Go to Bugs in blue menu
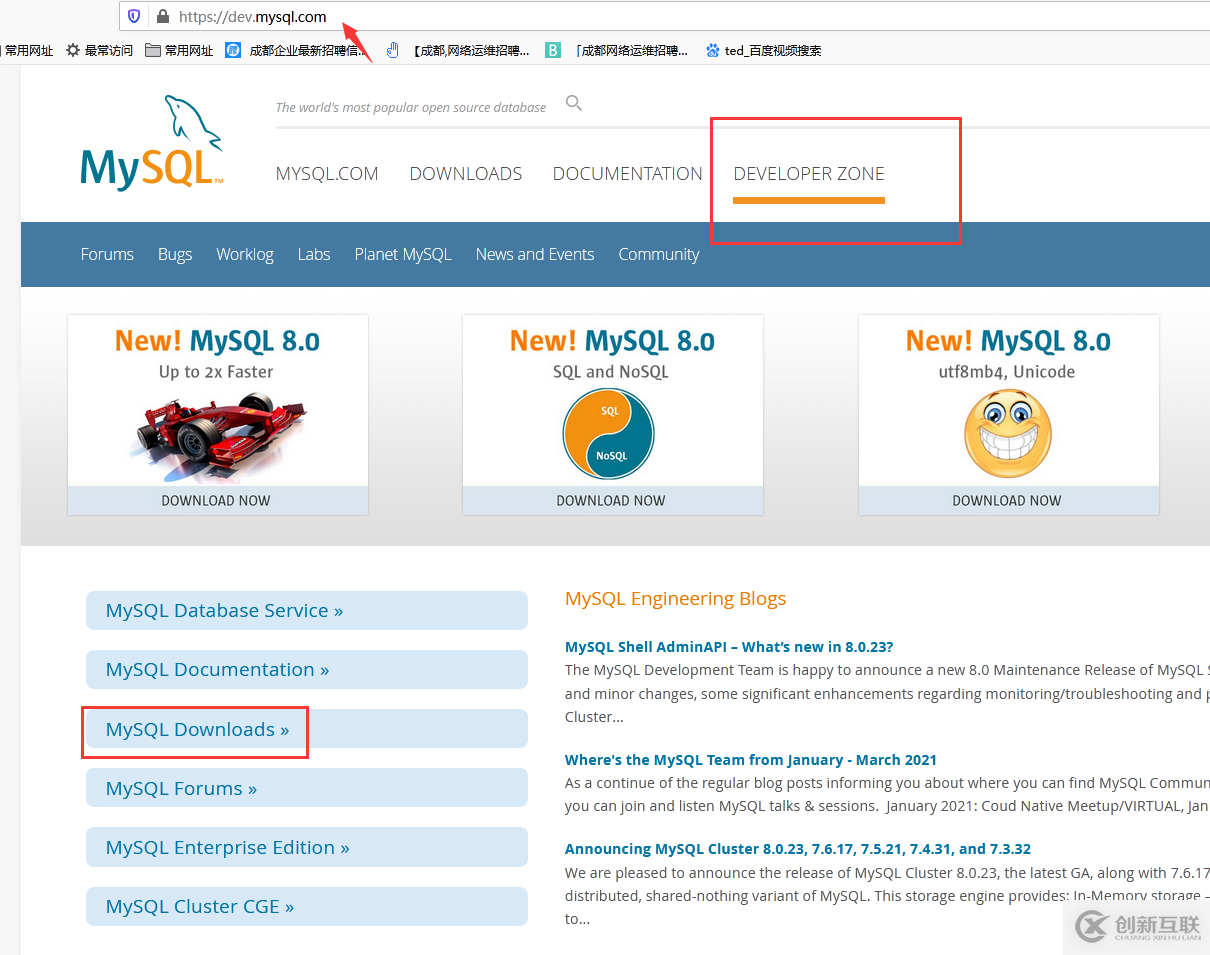1210x955 pixels. pos(175,254)
